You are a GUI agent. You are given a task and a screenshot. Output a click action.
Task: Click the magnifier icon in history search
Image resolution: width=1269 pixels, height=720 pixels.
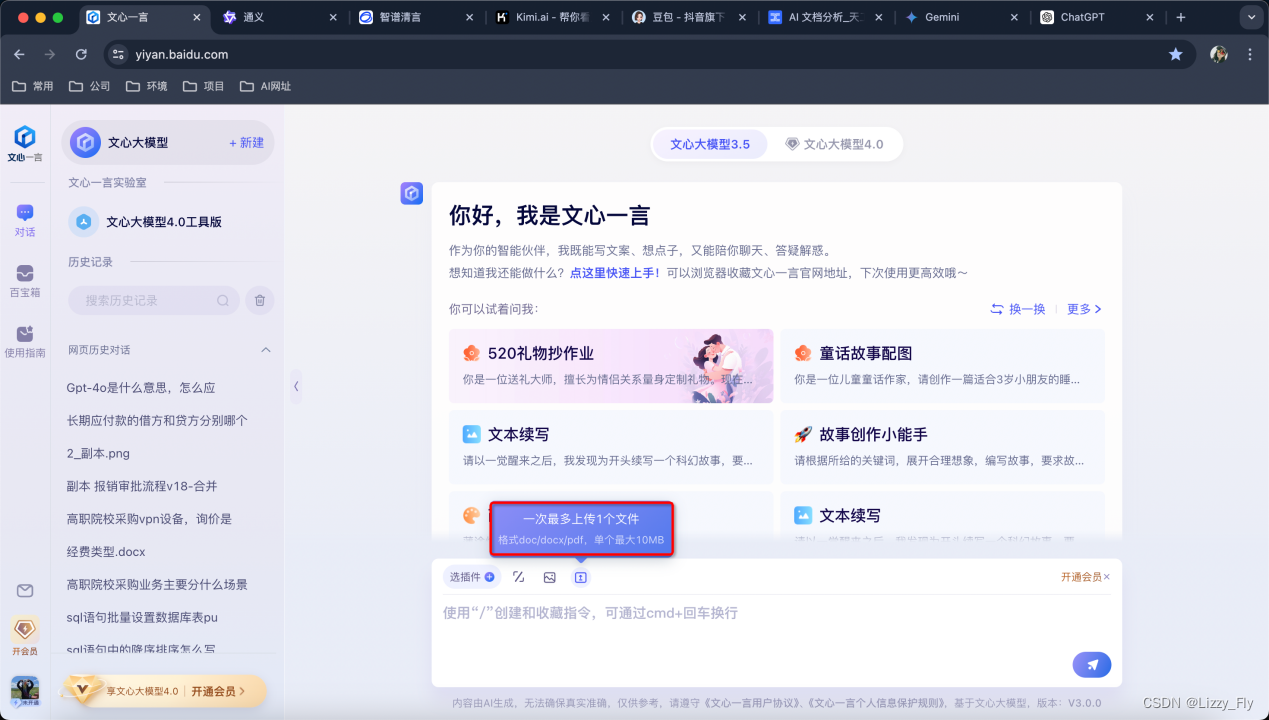223,300
